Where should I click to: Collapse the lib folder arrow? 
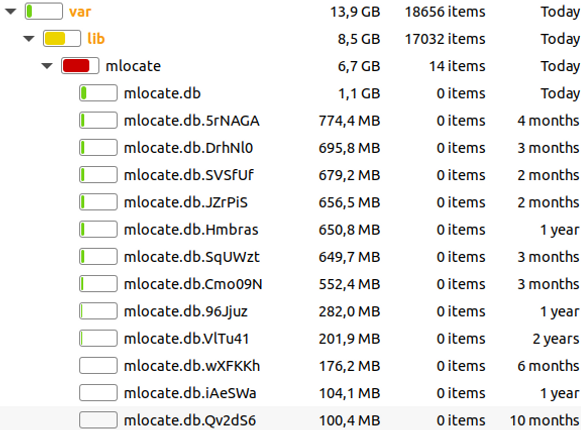coord(29,39)
